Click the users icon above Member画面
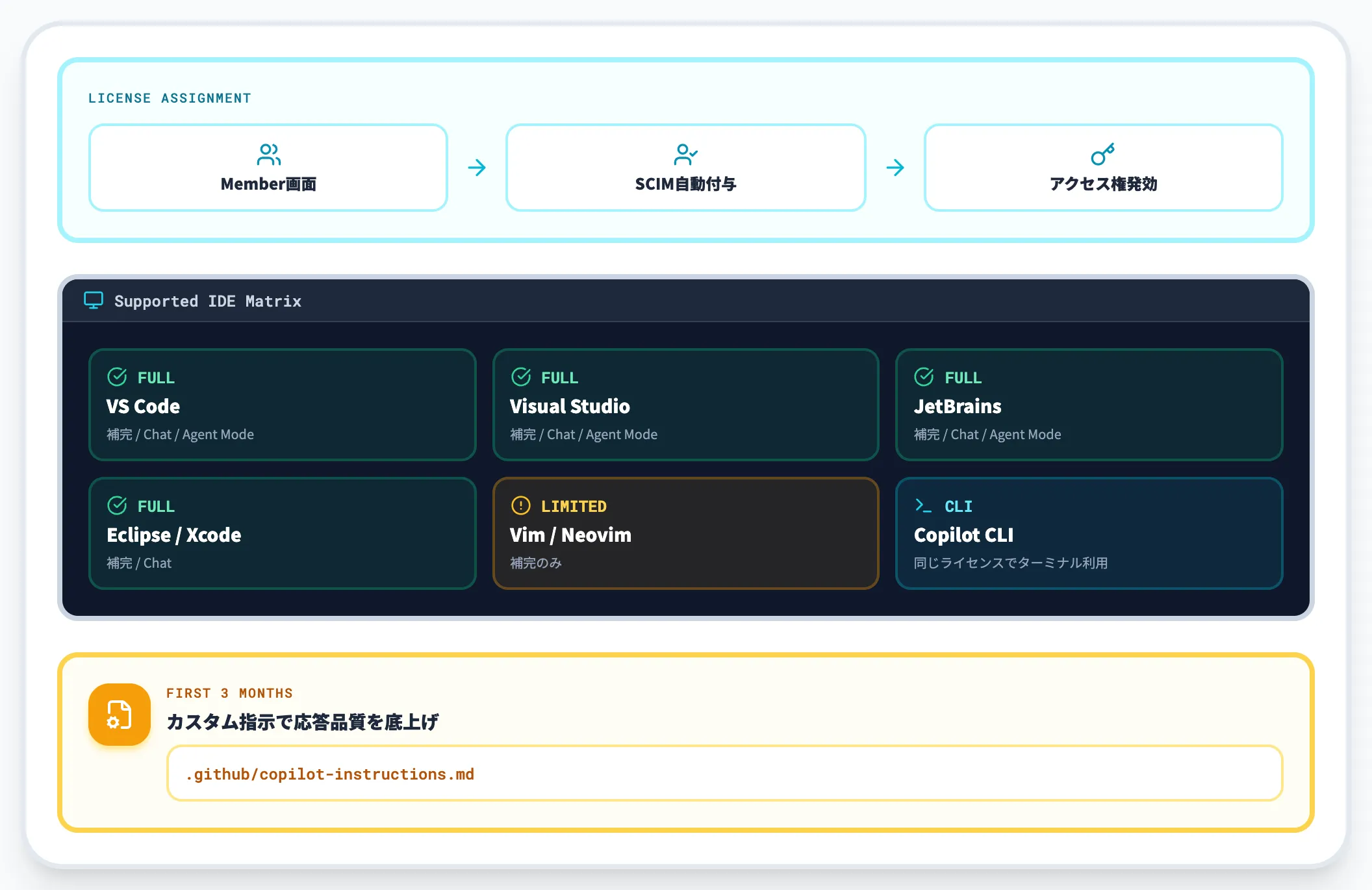Viewport: 1372px width, 890px height. click(268, 155)
